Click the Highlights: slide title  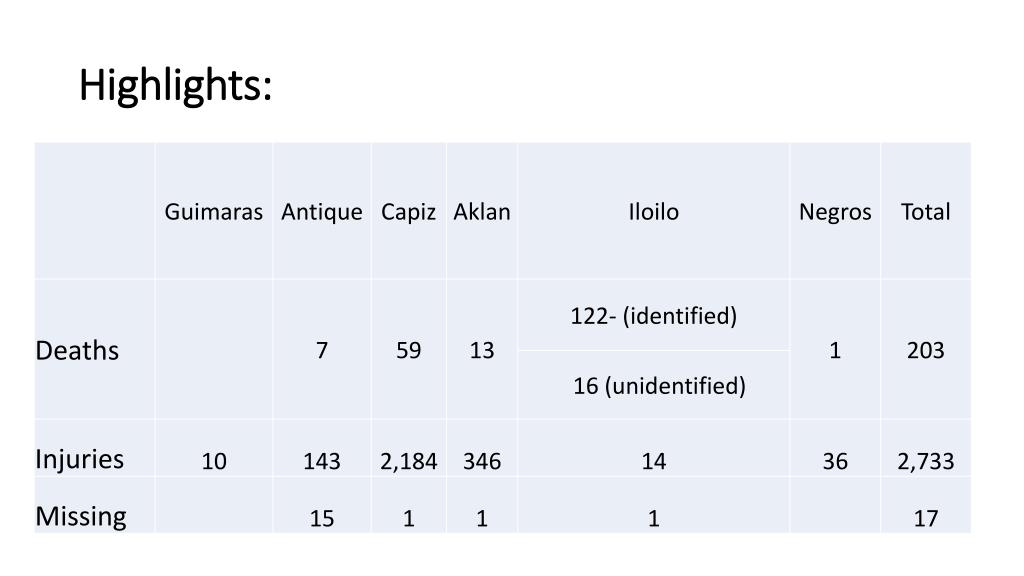click(175, 86)
